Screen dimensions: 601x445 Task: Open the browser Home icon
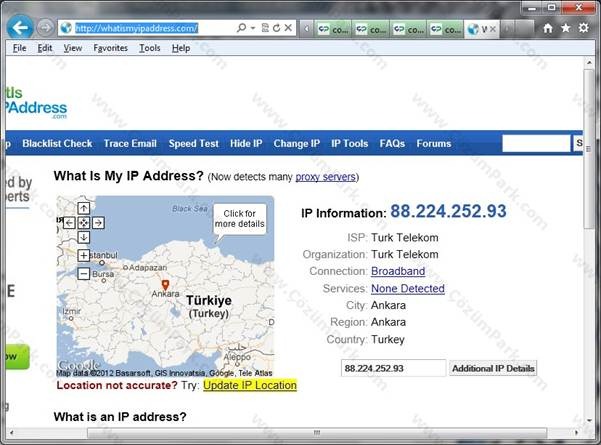[548, 28]
